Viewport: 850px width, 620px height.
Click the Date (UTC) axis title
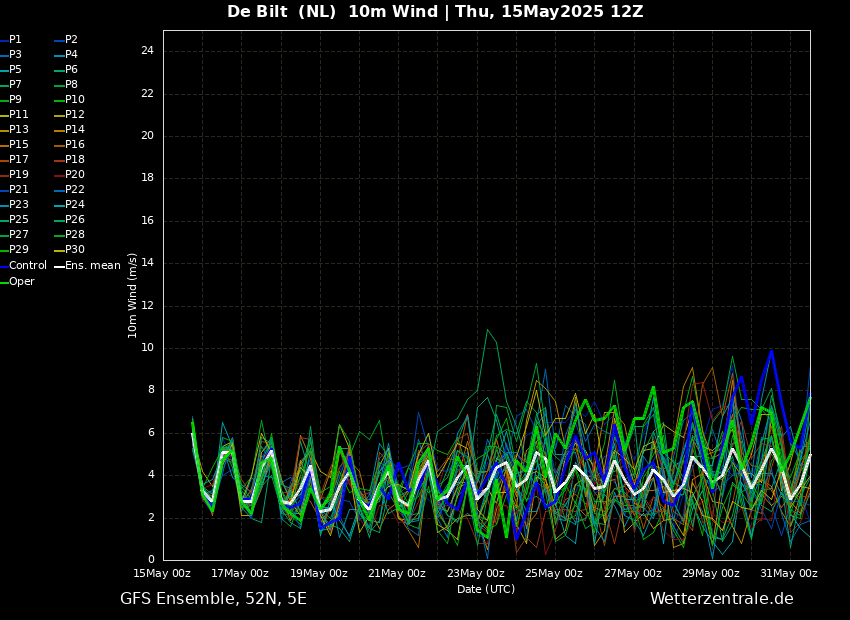486,590
